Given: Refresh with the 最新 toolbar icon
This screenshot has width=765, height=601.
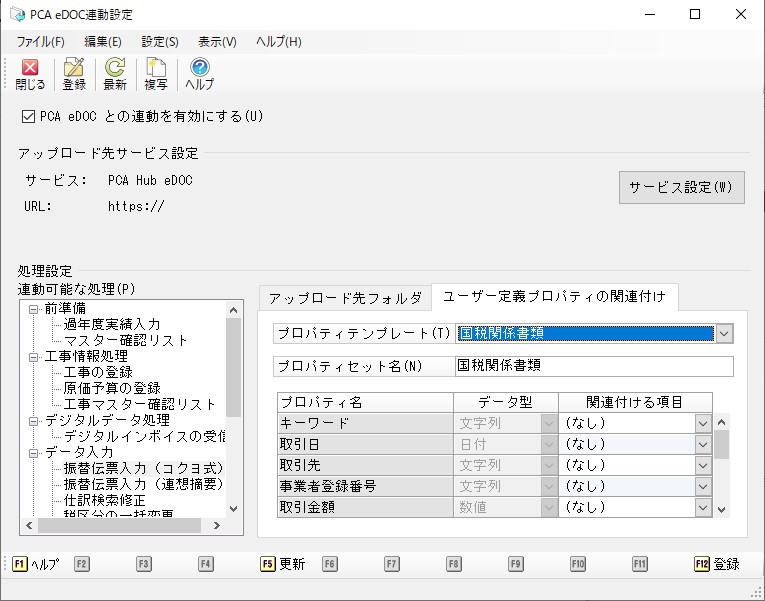Looking at the screenshot, I should (115, 74).
